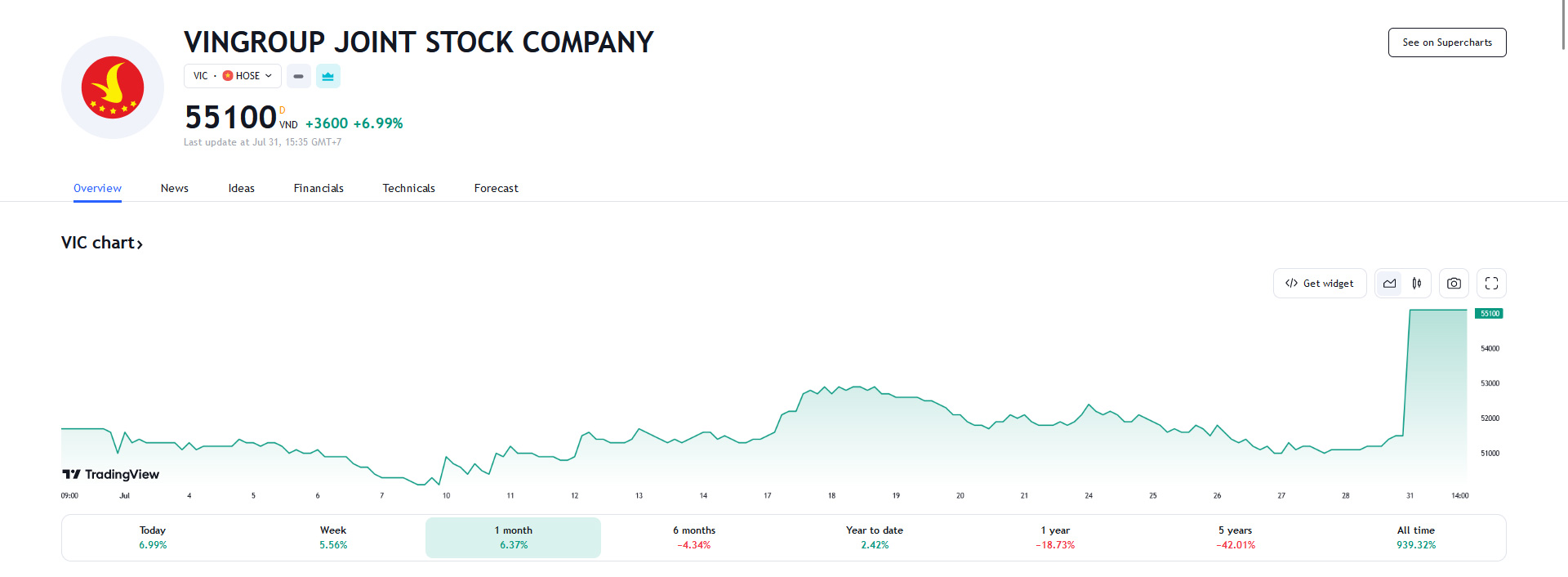Viewport: 1568px width, 577px height.
Task: Click See on Supercharts button
Action: [x=1446, y=42]
